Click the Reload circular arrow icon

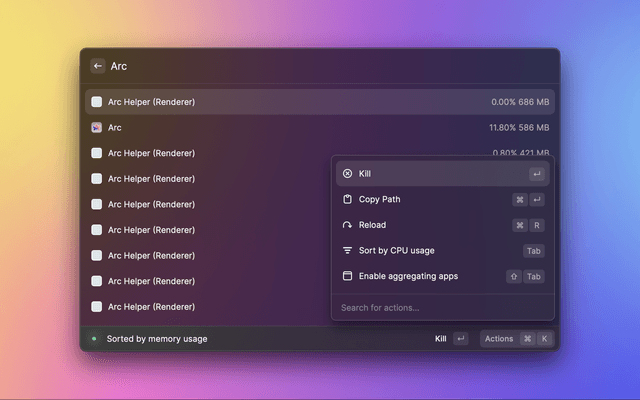point(347,225)
